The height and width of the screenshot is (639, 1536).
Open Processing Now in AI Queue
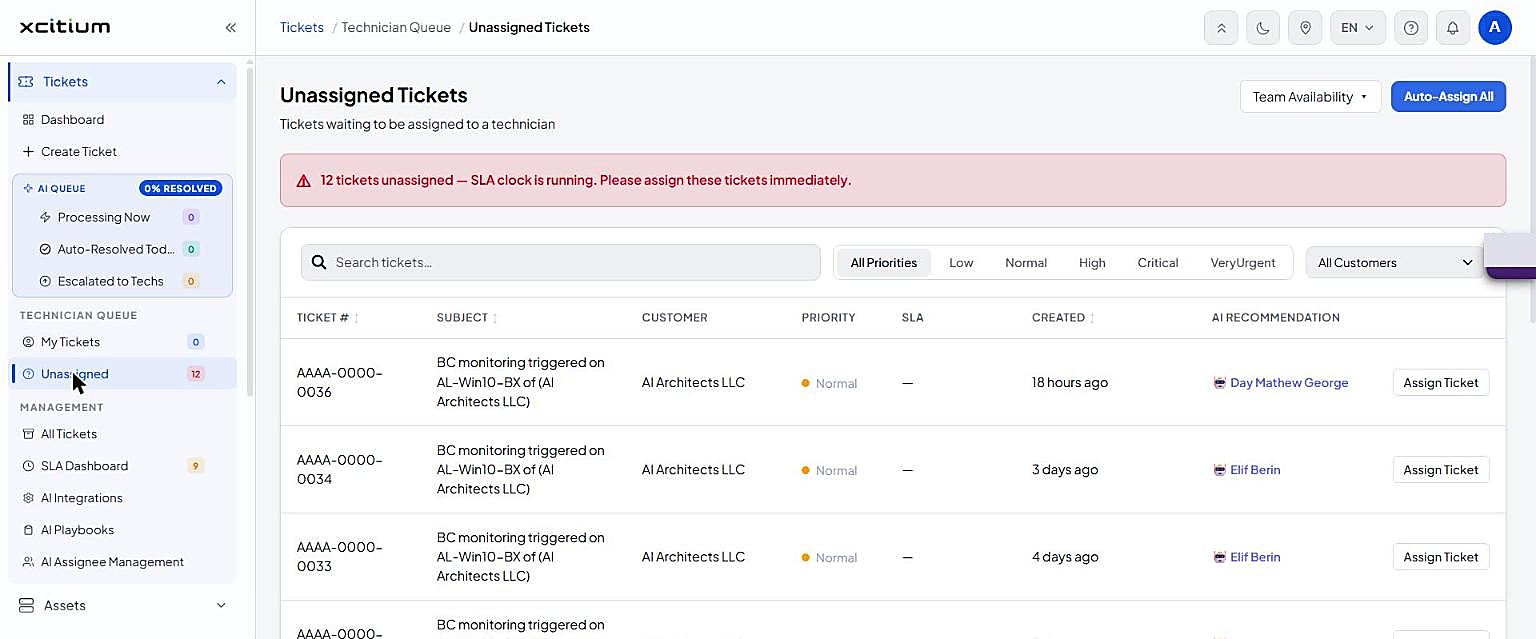click(103, 217)
